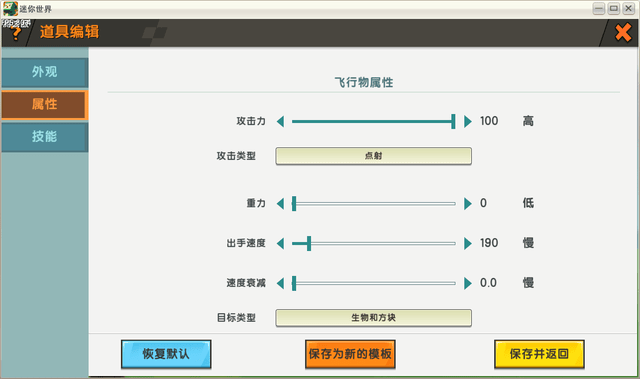The height and width of the screenshot is (379, 640).
Task: Click the 出手速度 value 190
Action: click(489, 243)
